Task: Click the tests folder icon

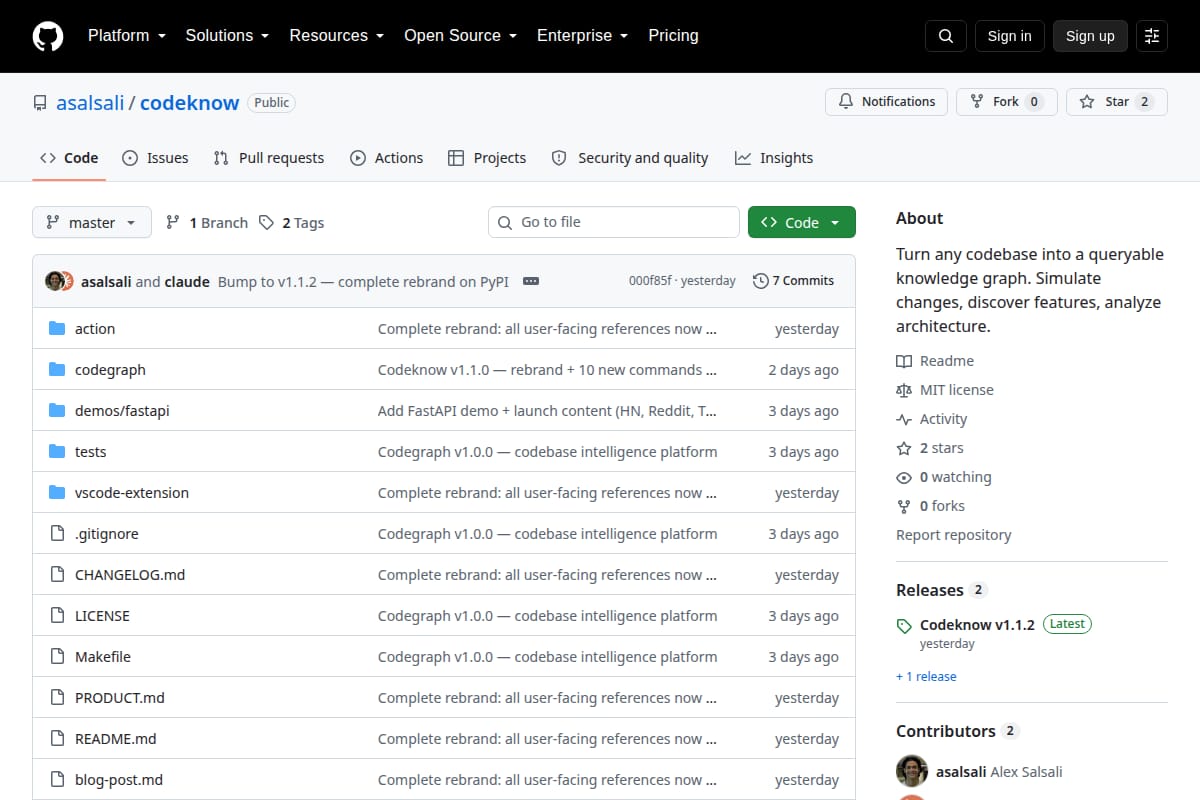Action: pyautogui.click(x=57, y=452)
